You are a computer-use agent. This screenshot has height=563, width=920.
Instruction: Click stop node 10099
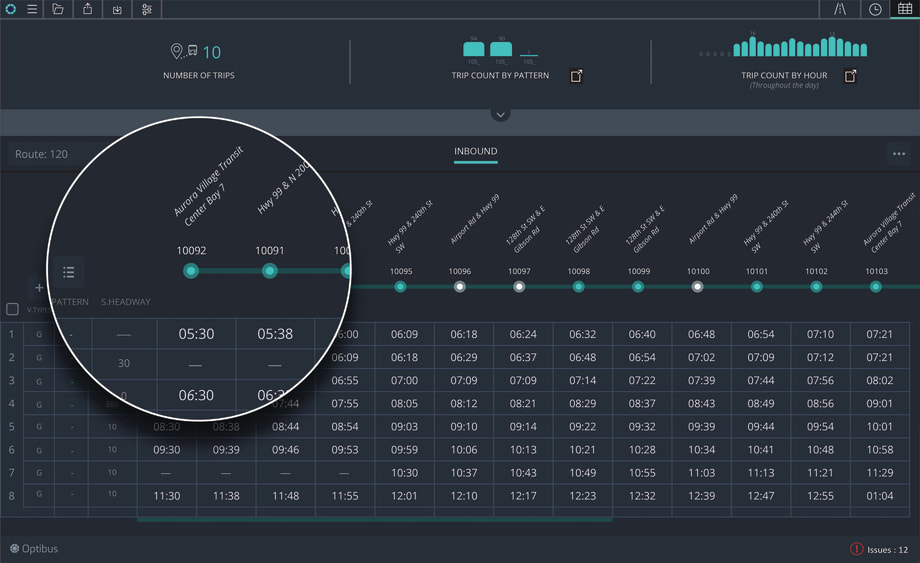[638, 287]
